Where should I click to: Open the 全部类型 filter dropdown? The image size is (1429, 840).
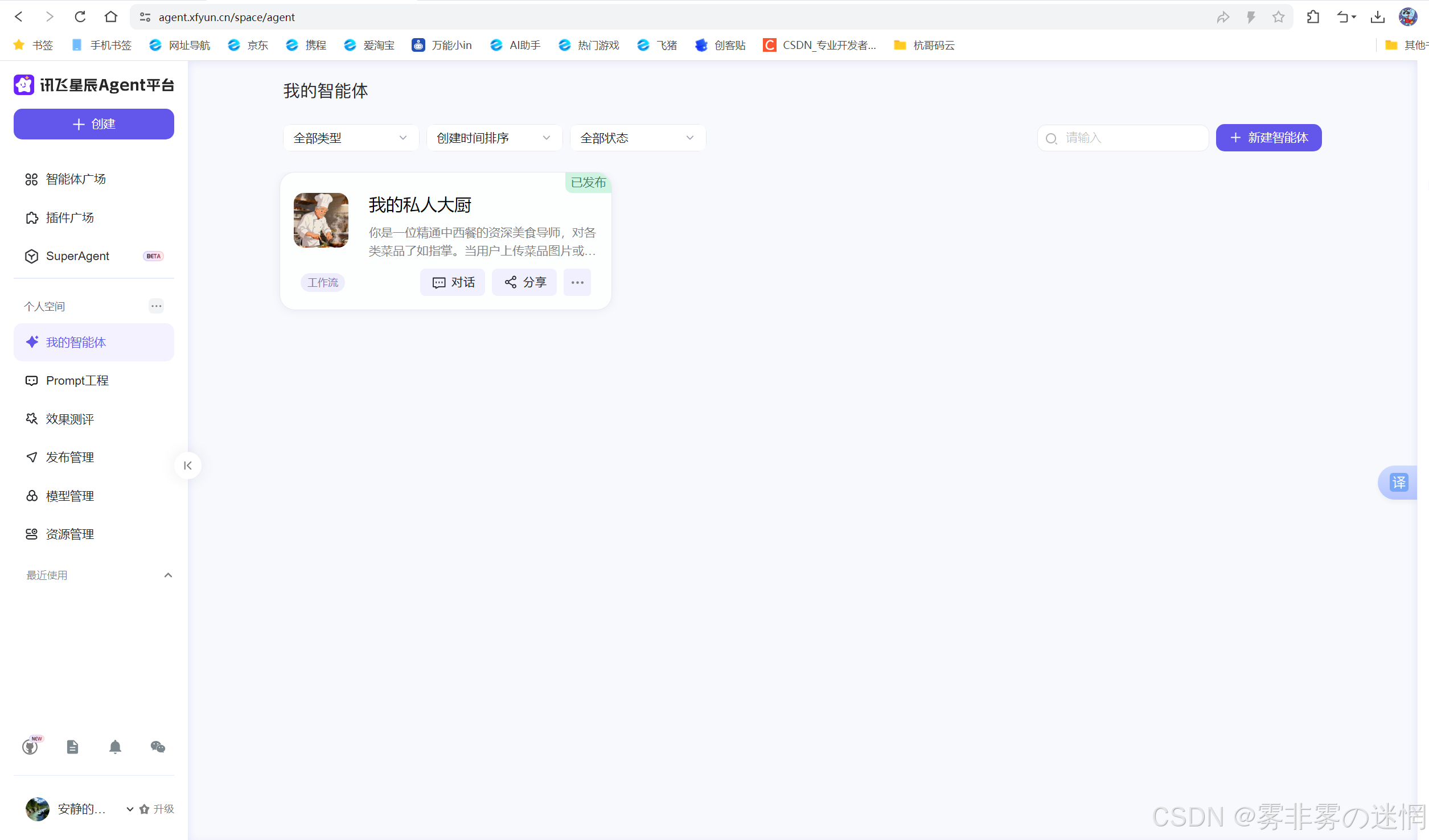[351, 138]
